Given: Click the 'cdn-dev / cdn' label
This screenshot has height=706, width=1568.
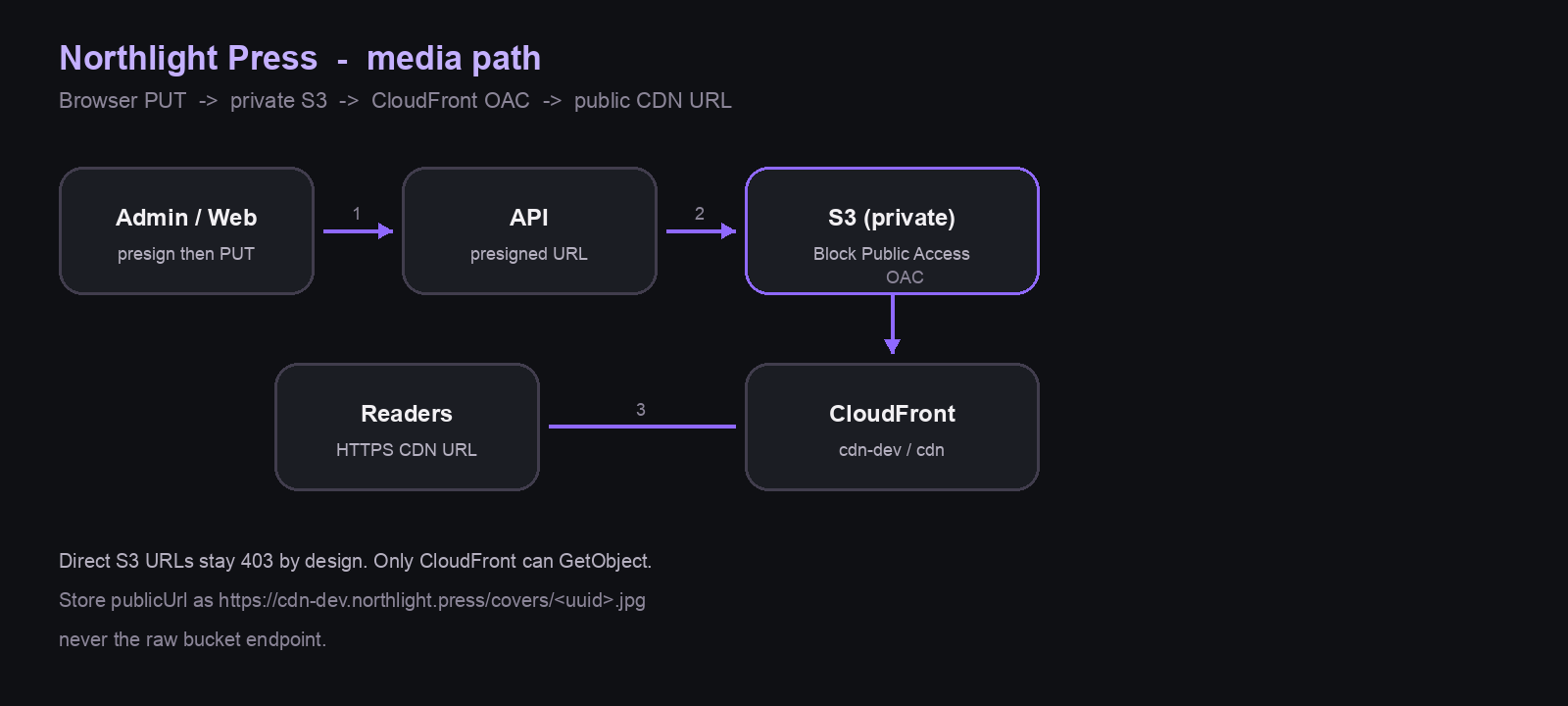Looking at the screenshot, I should pos(892,450).
